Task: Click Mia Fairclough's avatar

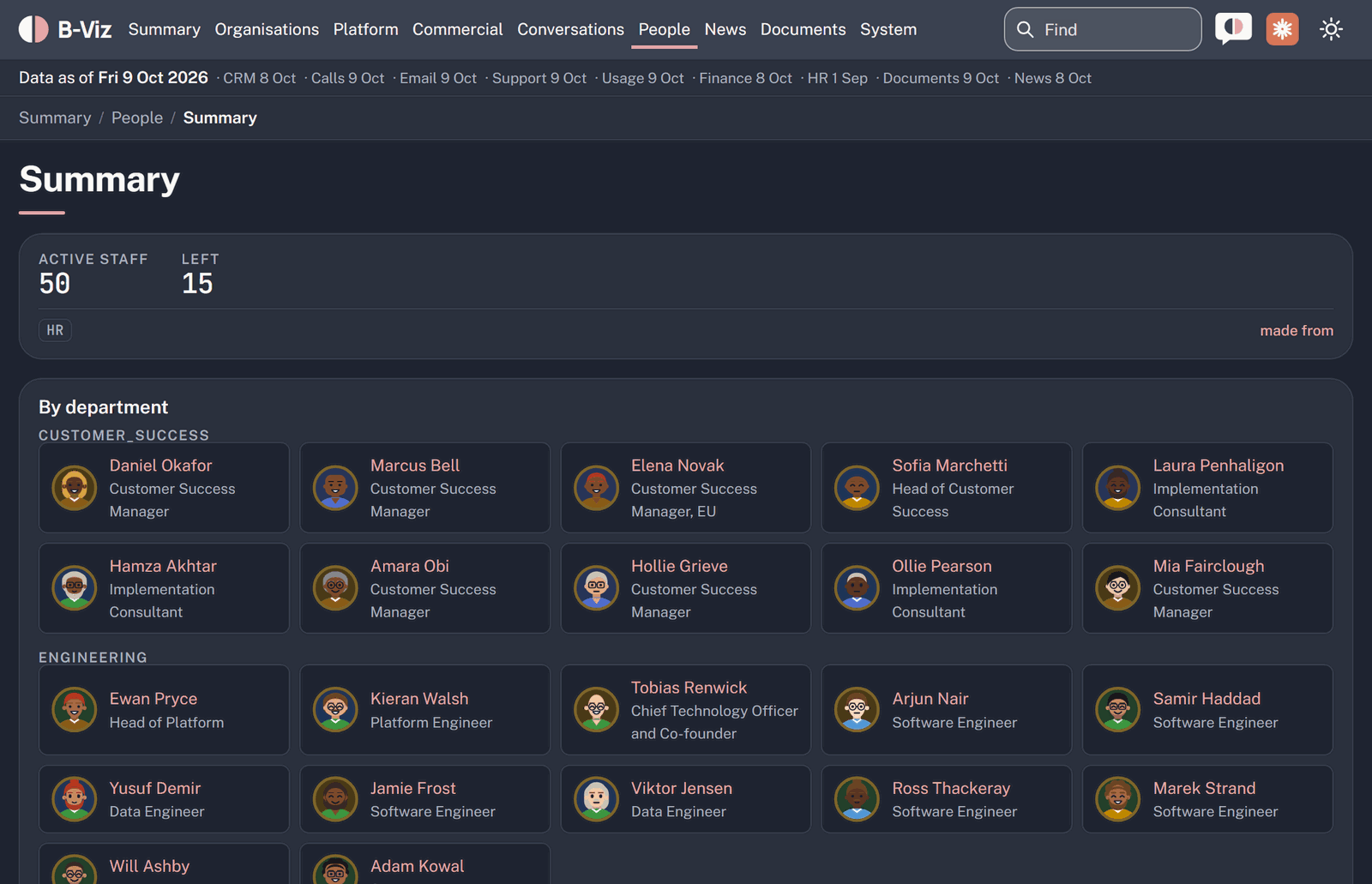Action: [x=1117, y=588]
